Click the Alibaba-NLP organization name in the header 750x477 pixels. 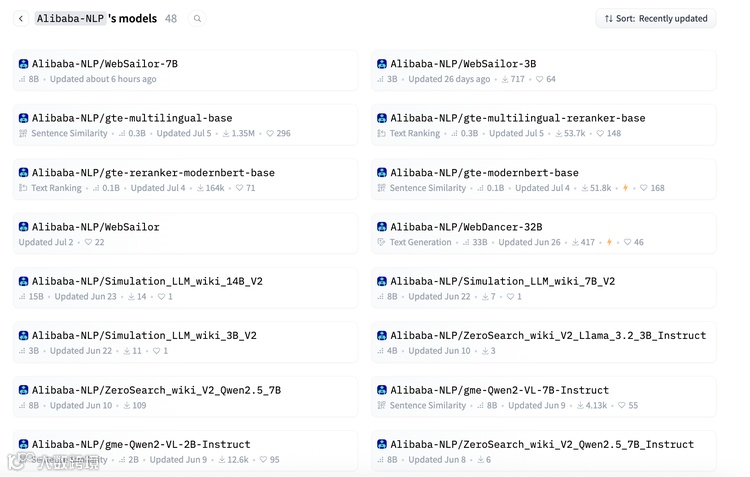coord(70,19)
